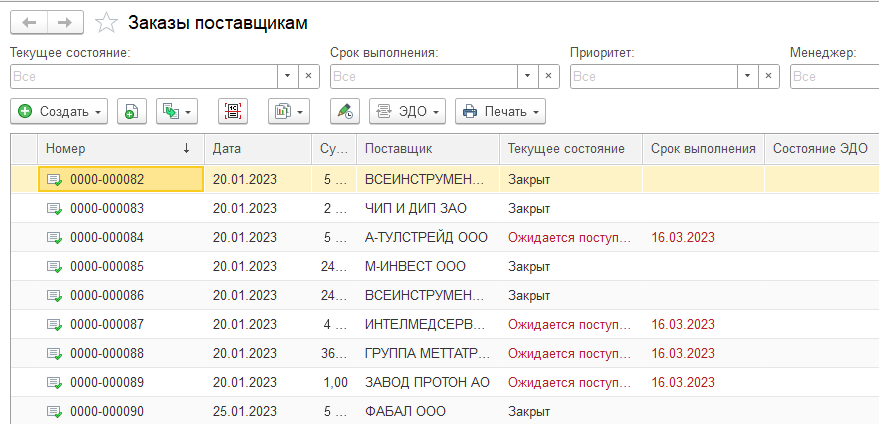Screen dimensions: 879x424
Task: Expand the Текущее состояние filter dropdown arrow
Action: pyautogui.click(x=288, y=76)
